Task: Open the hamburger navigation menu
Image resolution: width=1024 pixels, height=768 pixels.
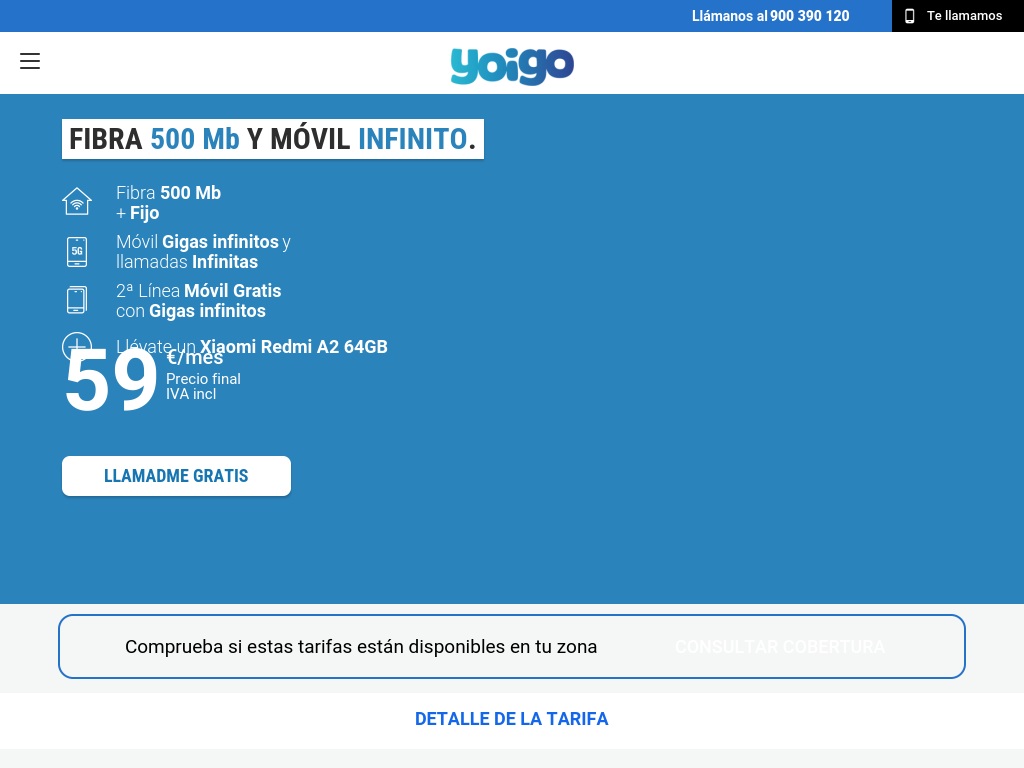Action: (x=30, y=61)
